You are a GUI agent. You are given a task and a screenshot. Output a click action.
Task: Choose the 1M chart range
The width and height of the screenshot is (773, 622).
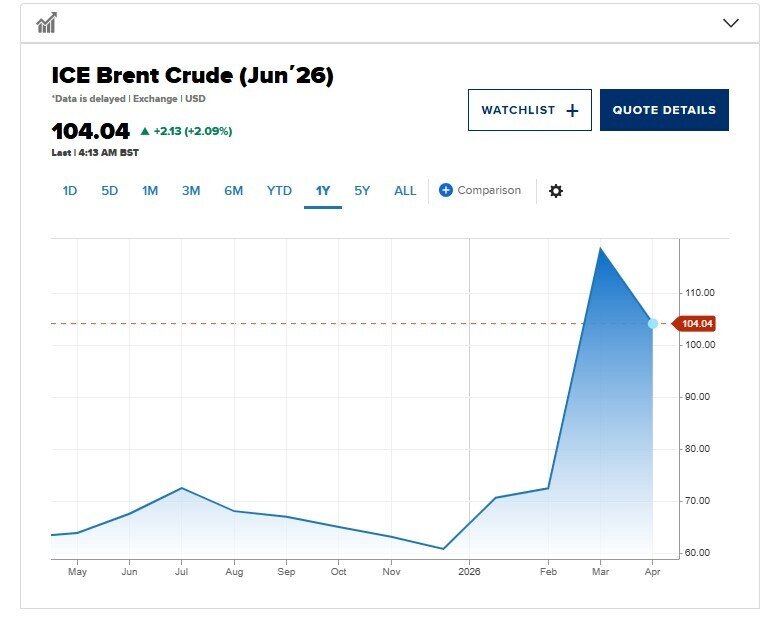pos(150,190)
